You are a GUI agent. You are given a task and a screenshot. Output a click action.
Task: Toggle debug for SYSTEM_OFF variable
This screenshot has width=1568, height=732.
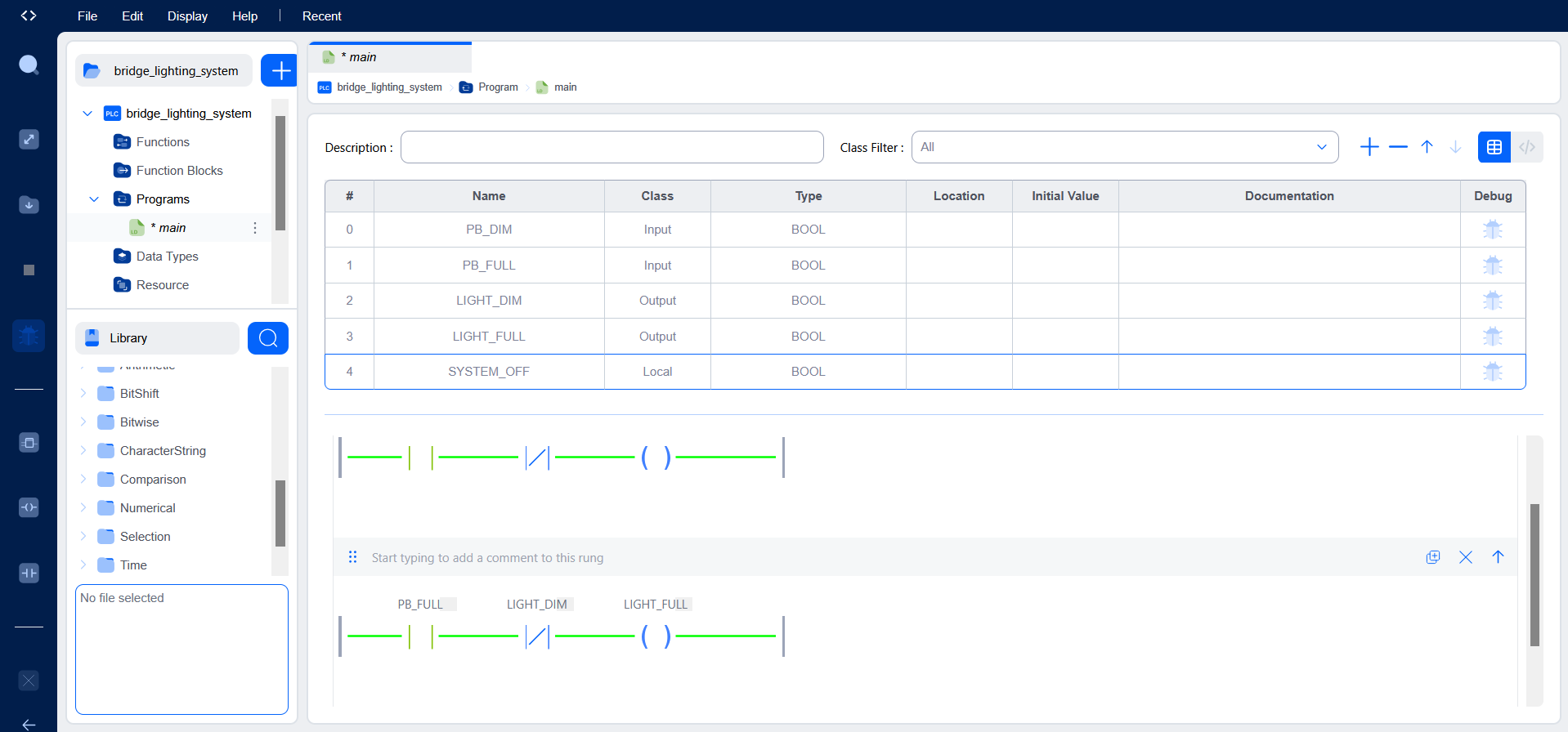[x=1493, y=372]
